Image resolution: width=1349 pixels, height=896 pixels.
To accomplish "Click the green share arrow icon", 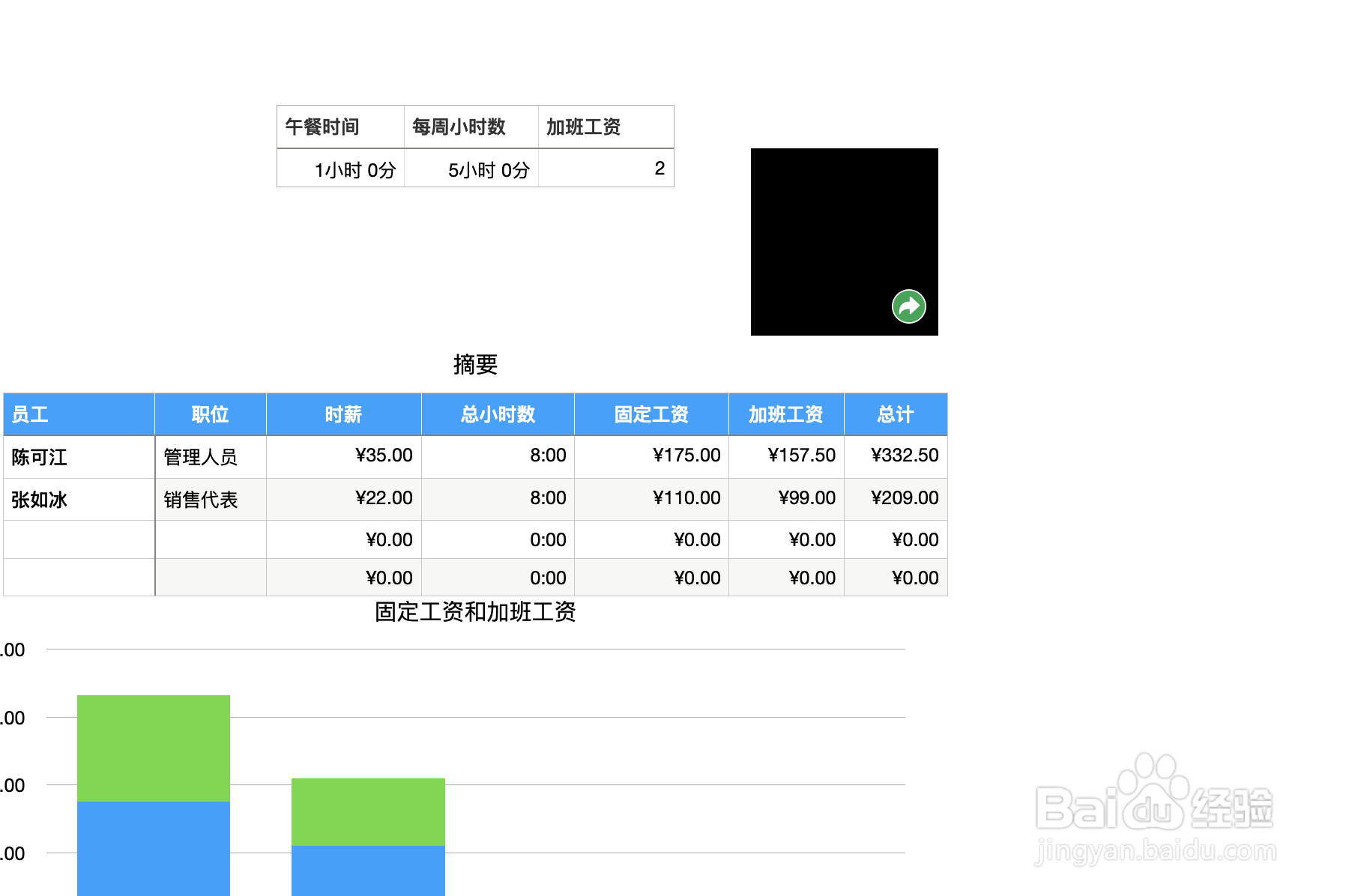I will point(909,306).
